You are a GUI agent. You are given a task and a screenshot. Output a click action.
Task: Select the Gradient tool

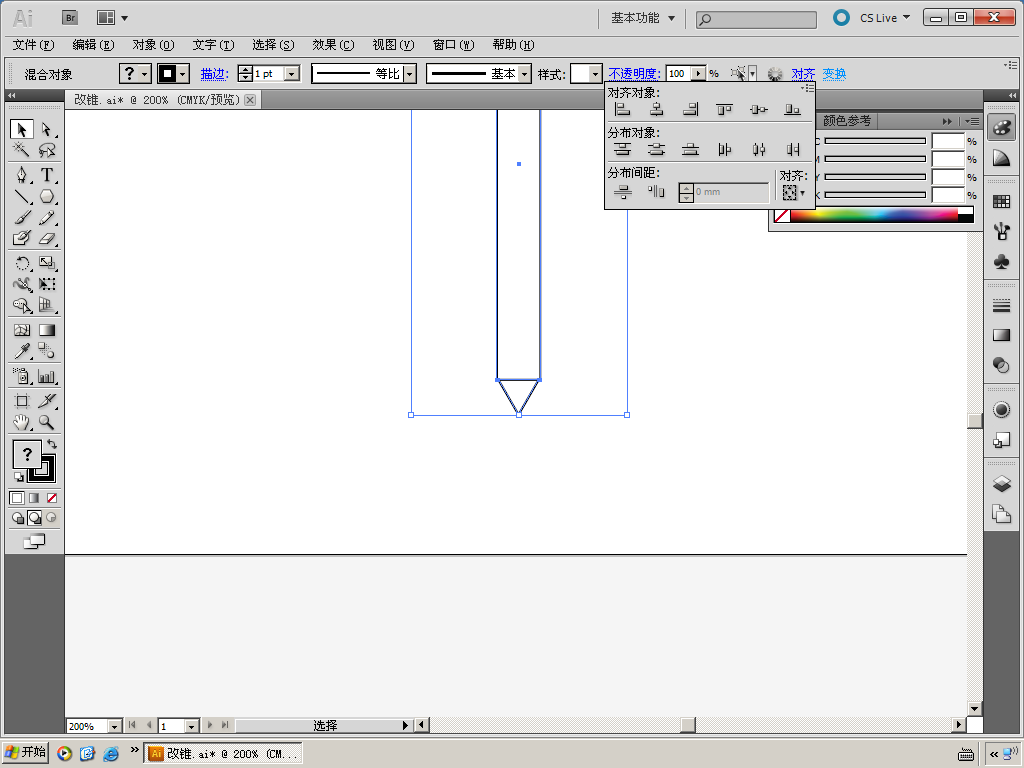click(46, 330)
